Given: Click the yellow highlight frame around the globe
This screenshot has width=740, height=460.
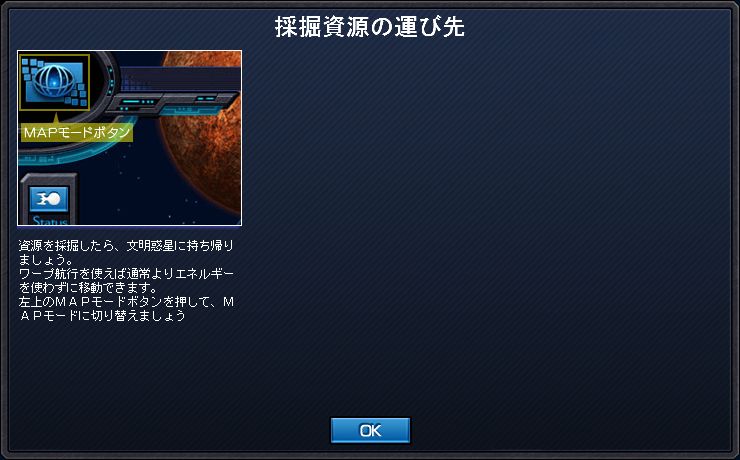Looking at the screenshot, I should pos(54,83).
